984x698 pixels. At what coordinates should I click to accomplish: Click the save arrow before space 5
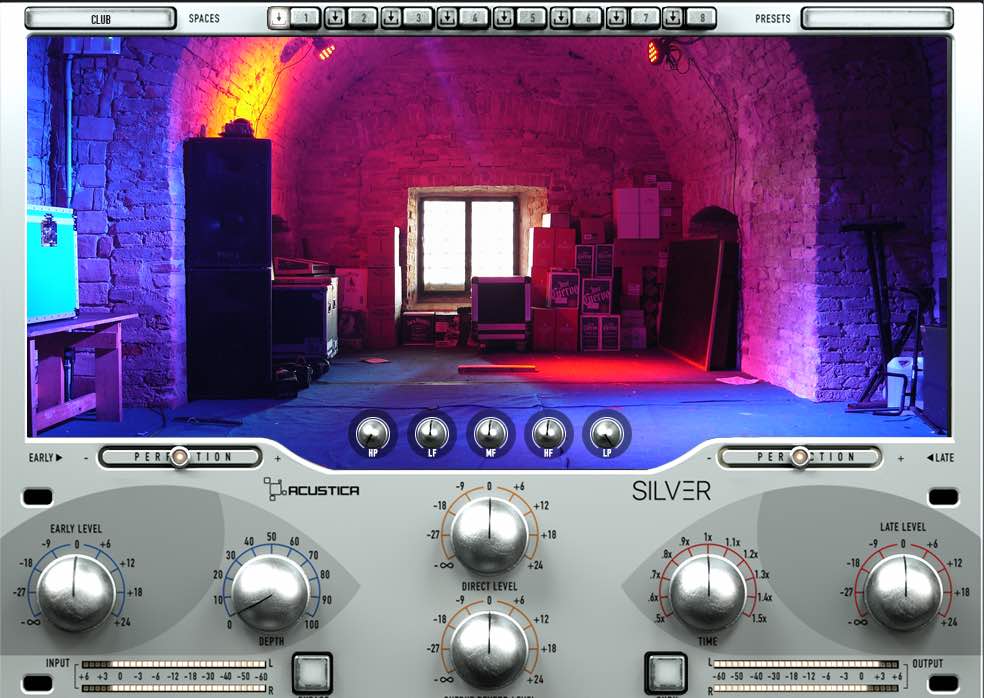coord(503,18)
